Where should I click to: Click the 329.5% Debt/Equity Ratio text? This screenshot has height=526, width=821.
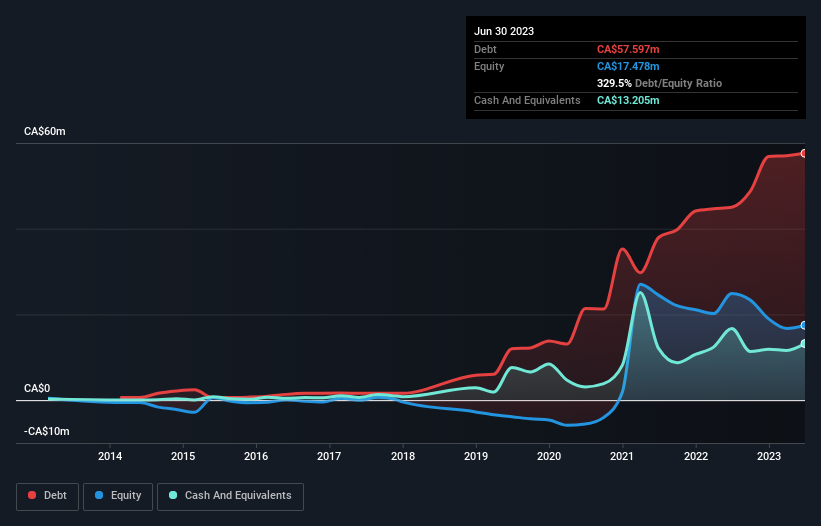(x=659, y=83)
